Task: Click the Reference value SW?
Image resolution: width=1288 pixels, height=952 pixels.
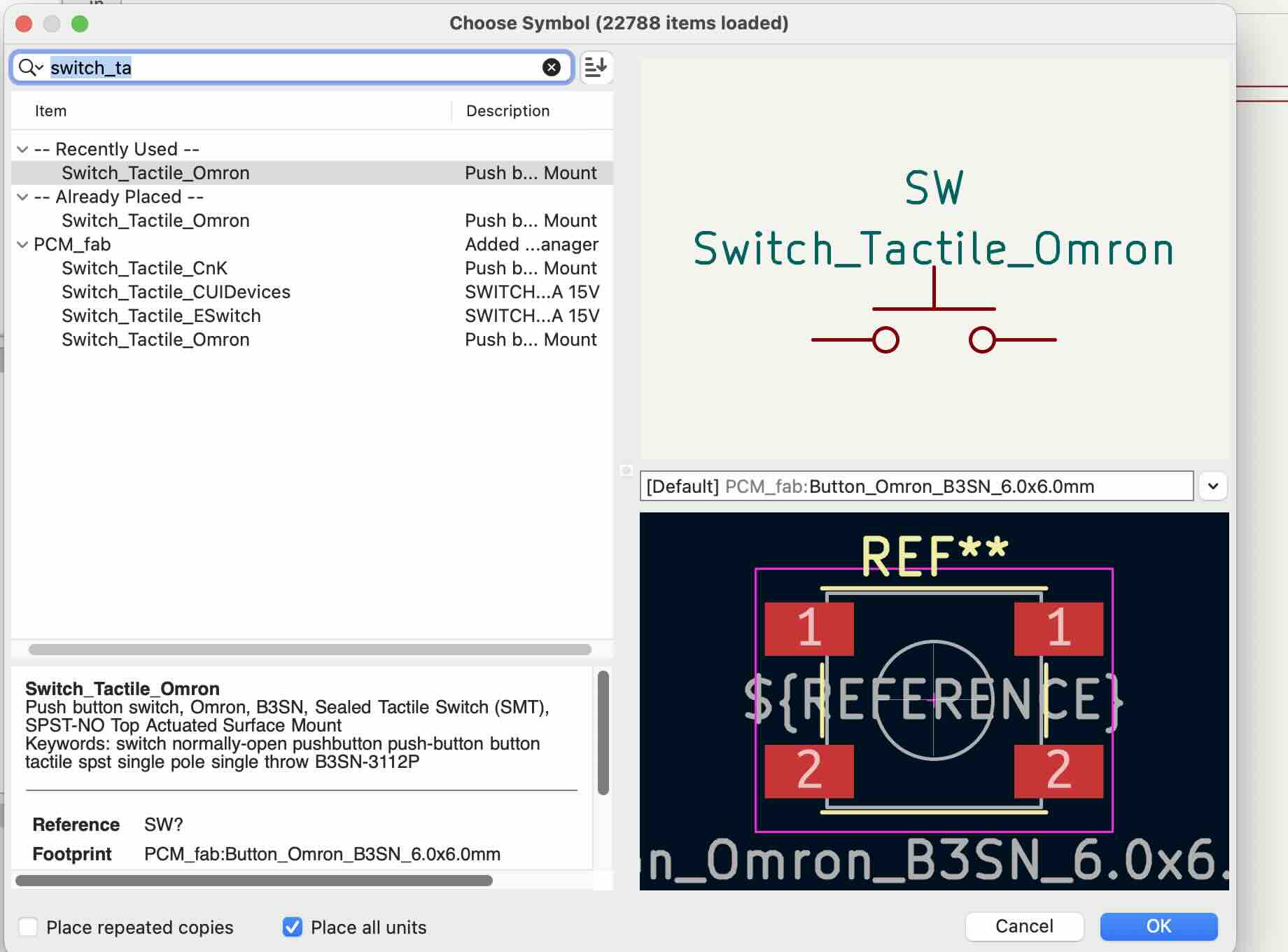Action: [164, 825]
